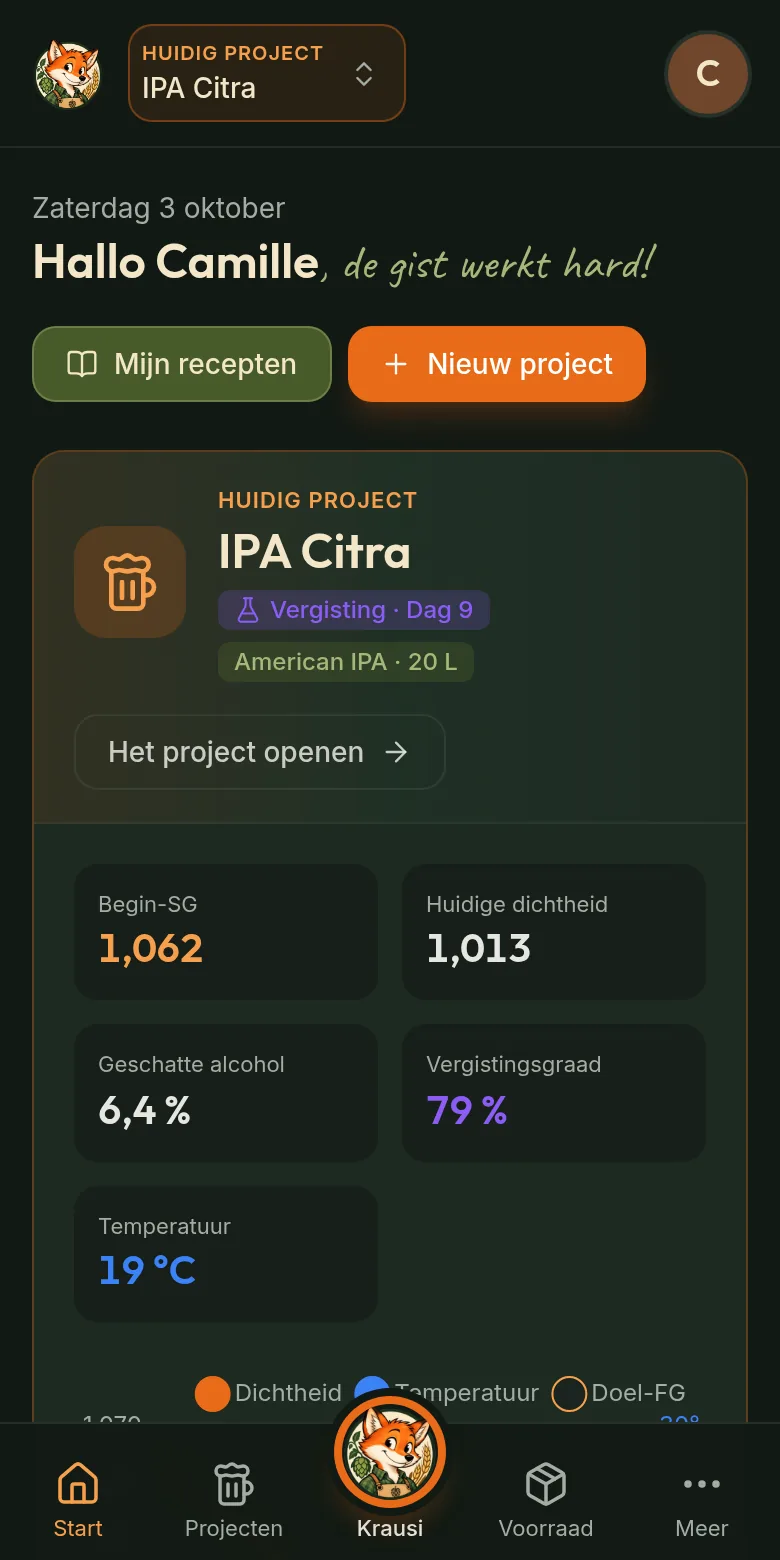
Task: Go to the Start tab
Action: click(x=78, y=1499)
